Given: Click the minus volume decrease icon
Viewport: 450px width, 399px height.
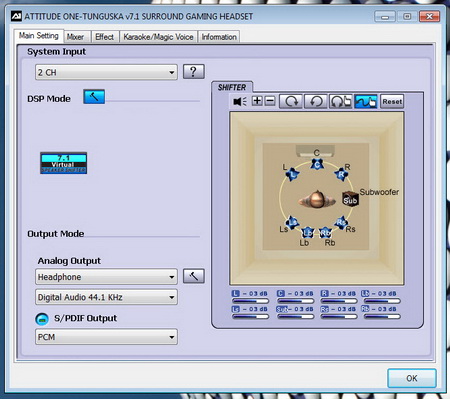Looking at the screenshot, I should click(270, 101).
